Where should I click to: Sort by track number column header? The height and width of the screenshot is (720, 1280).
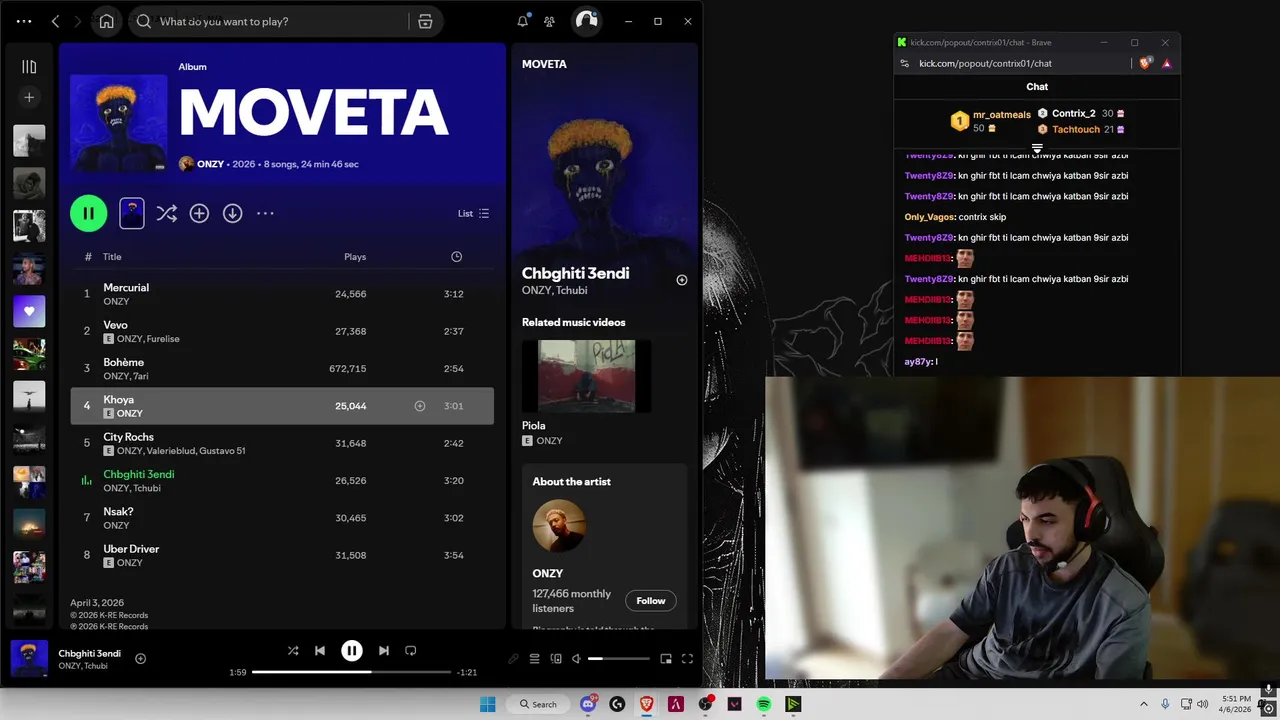[88, 257]
